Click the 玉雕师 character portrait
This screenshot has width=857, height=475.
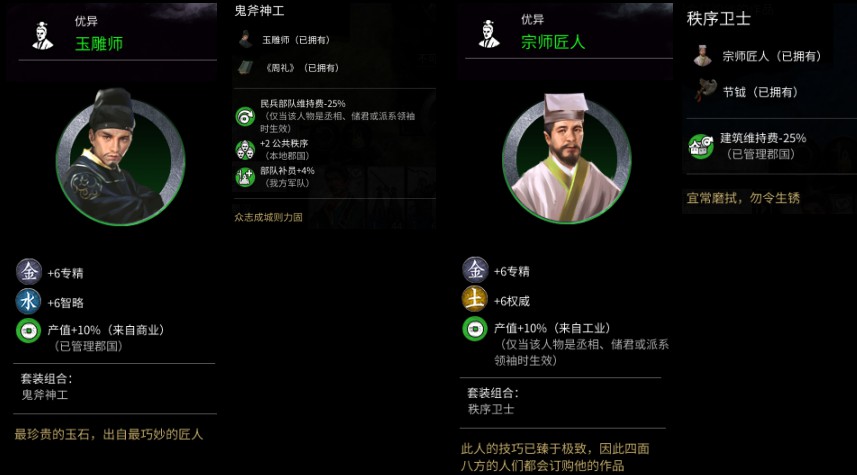point(120,158)
